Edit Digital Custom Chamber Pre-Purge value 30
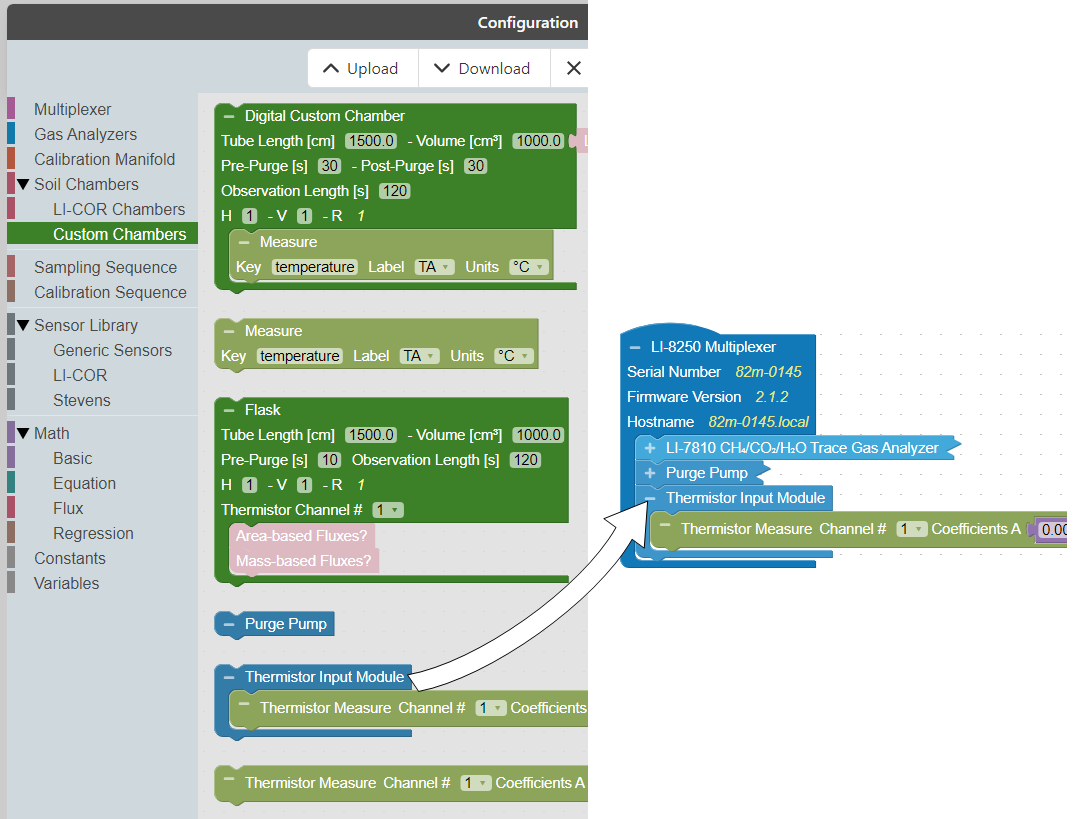 [330, 166]
